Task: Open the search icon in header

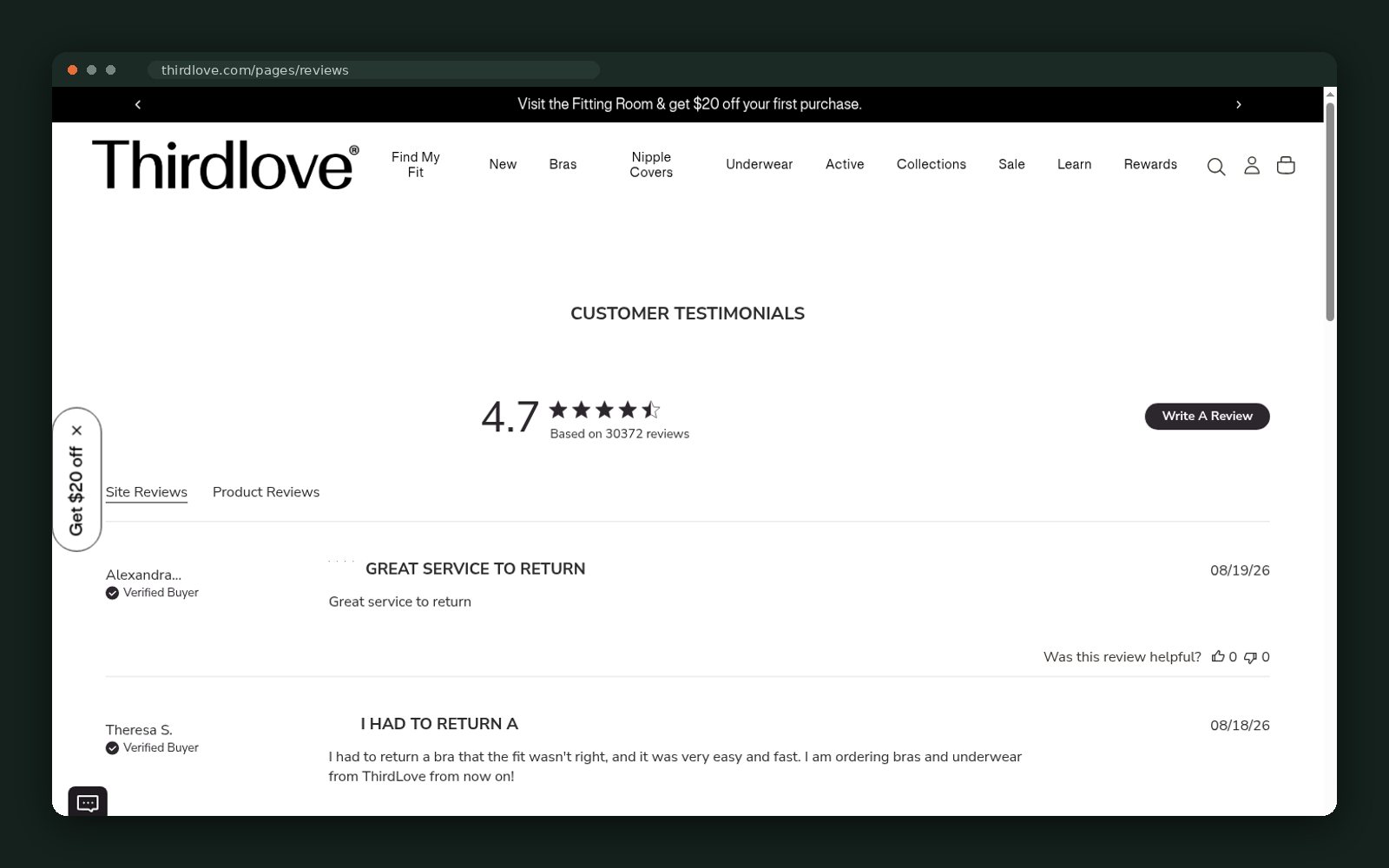Action: 1216,166
